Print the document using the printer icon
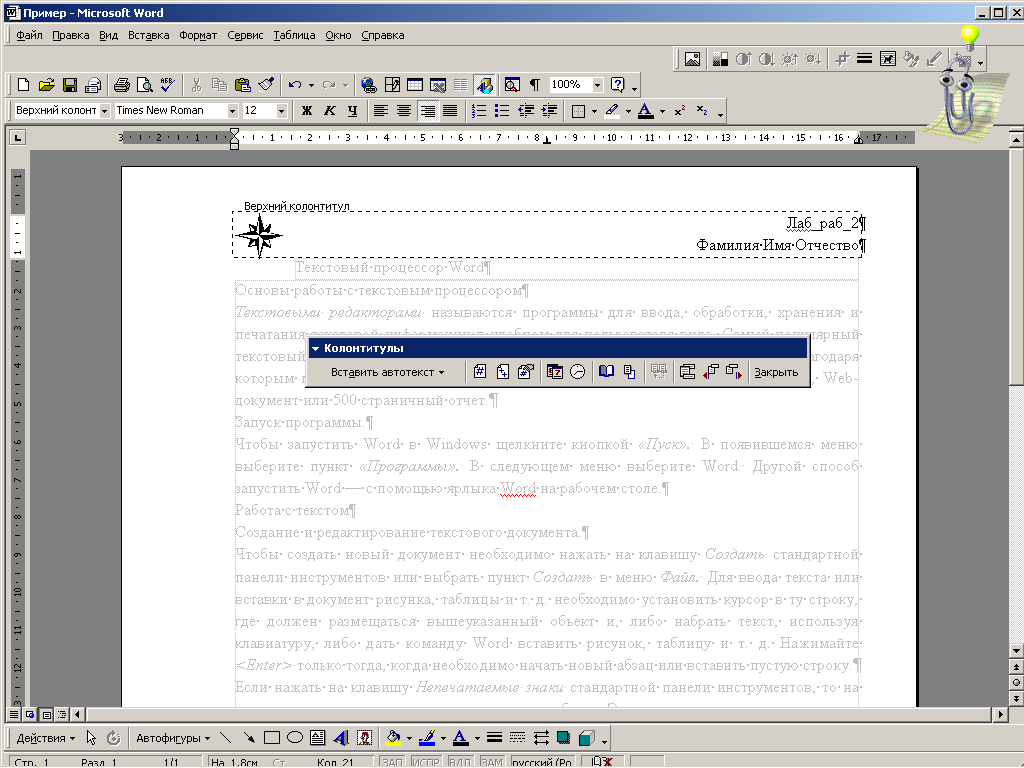Screen dimensions: 1024x768 [121, 85]
